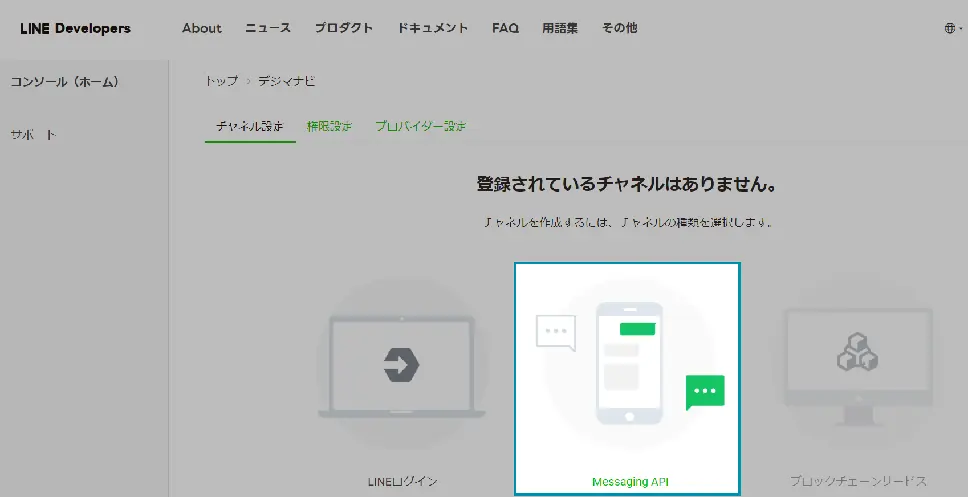This screenshot has width=968, height=497.
Task: Open サポート in the sidebar
Action: (x=34, y=135)
